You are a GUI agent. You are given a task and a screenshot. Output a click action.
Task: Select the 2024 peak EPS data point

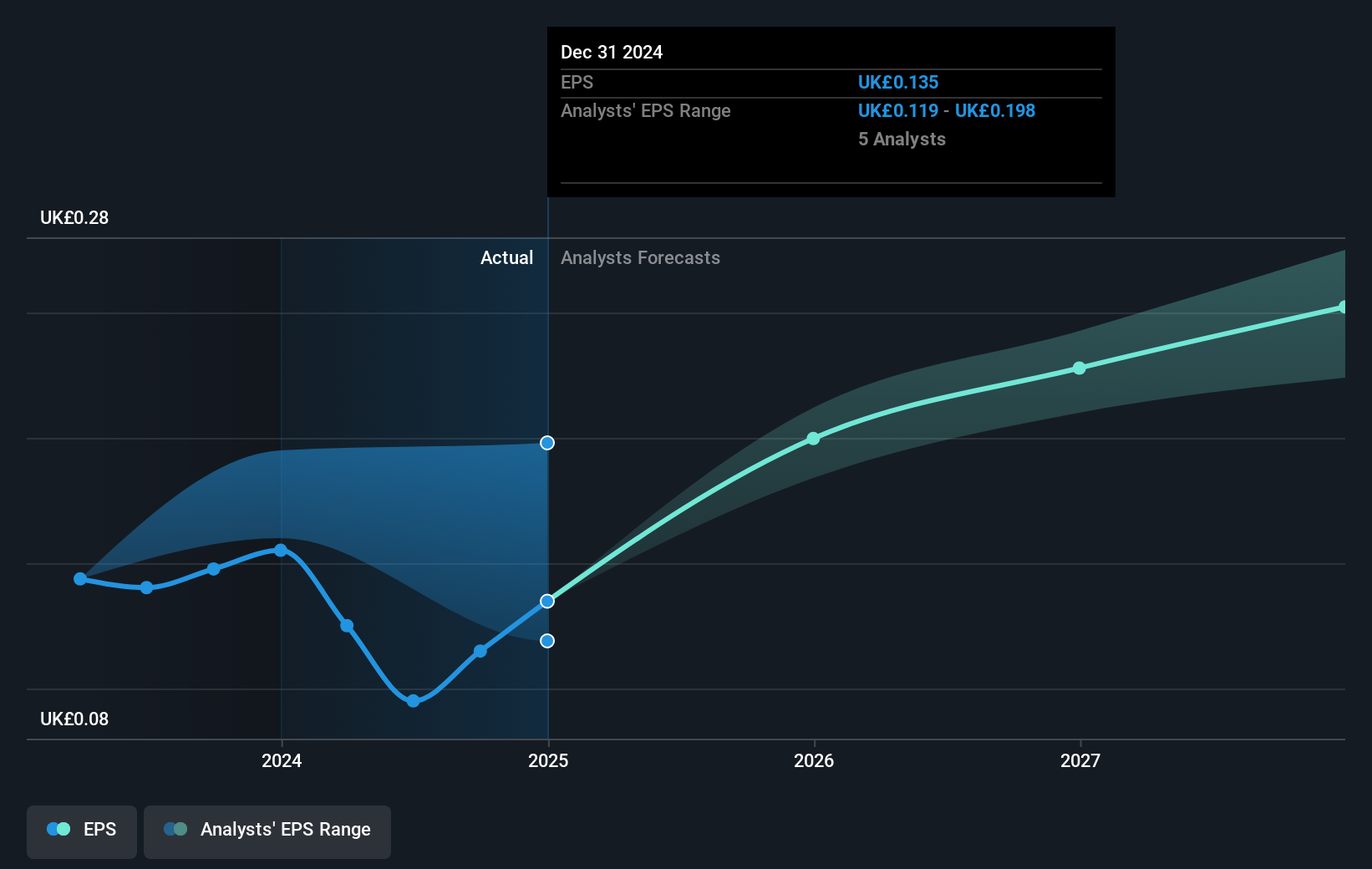click(x=281, y=549)
